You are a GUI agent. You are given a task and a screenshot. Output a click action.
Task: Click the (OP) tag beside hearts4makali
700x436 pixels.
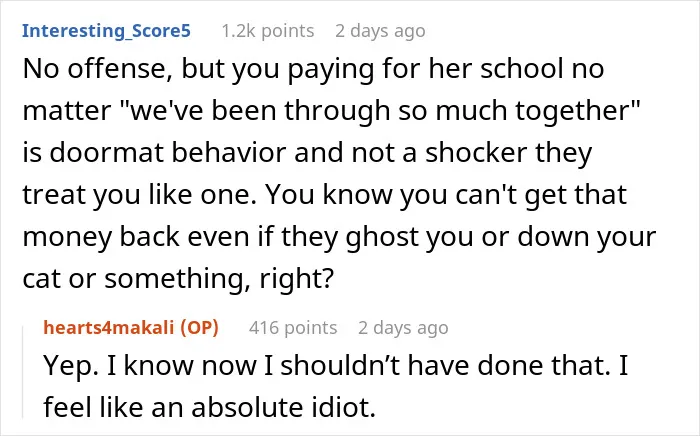click(200, 328)
